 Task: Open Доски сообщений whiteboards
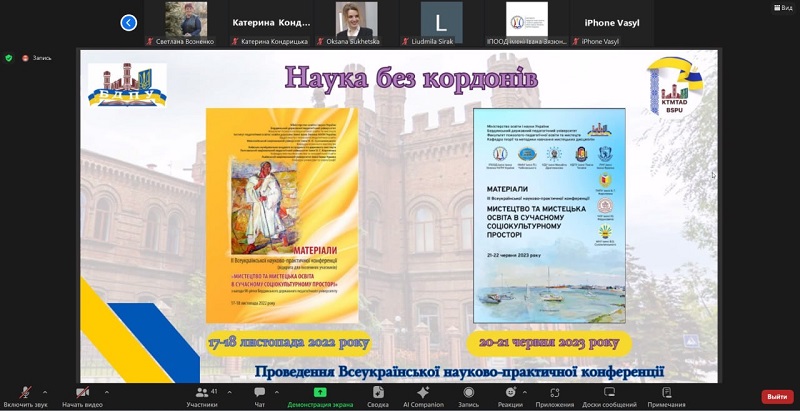point(609,397)
